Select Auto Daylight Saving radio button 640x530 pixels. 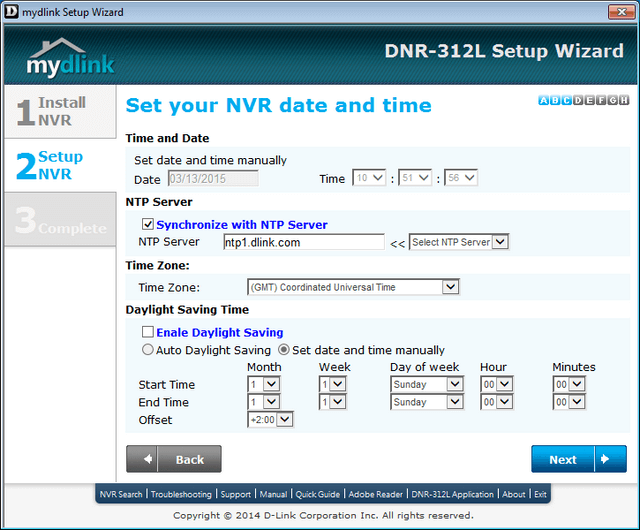[x=147, y=350]
